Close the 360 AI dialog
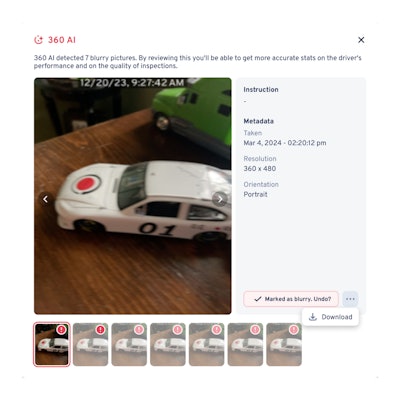 pyautogui.click(x=361, y=40)
